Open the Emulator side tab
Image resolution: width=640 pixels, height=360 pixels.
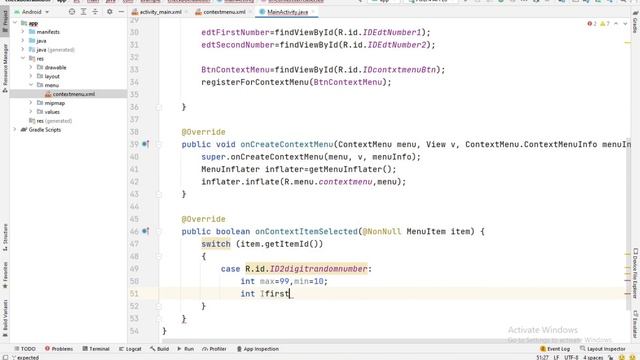click(x=636, y=324)
